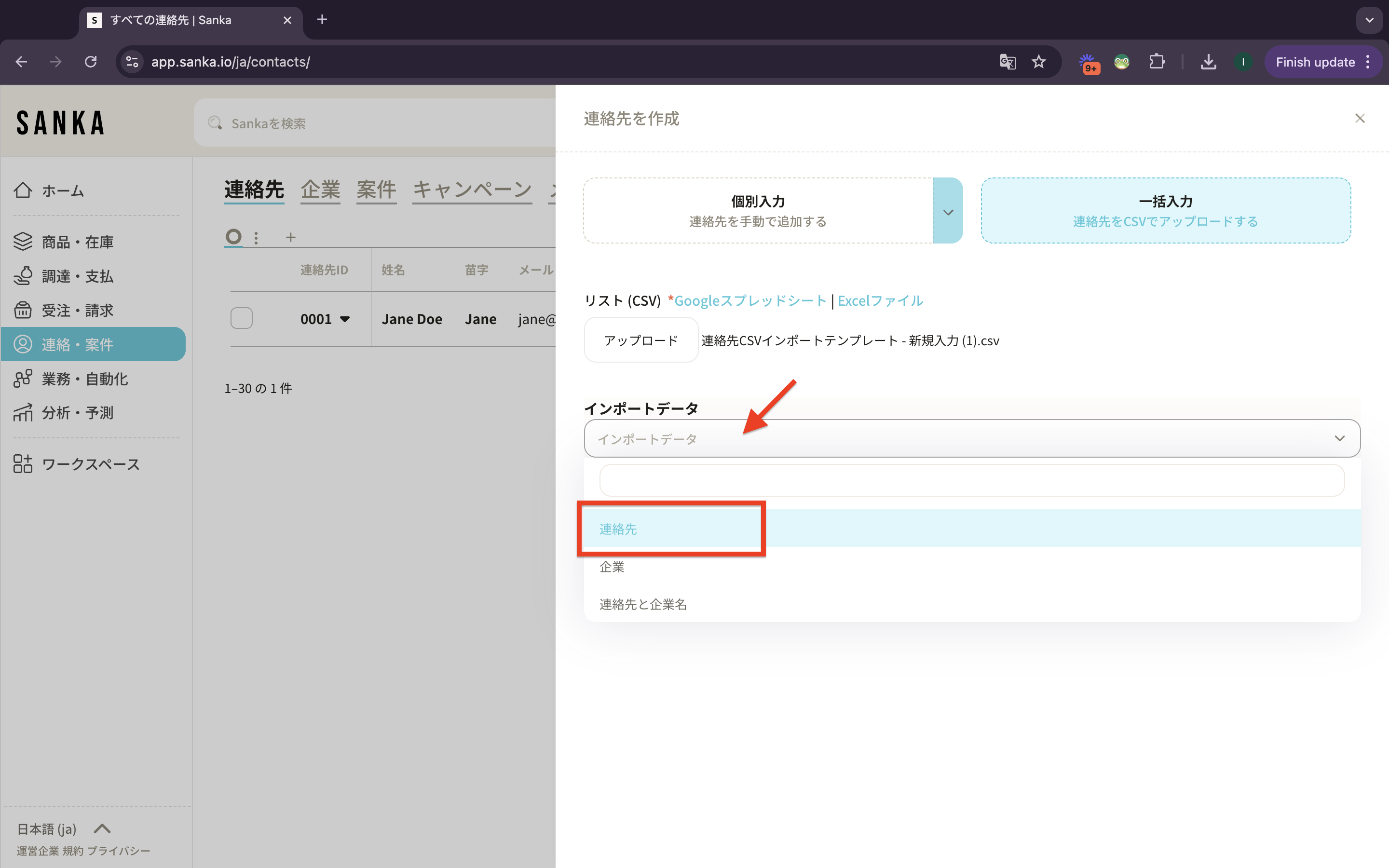Open the 分析・予測 chart icon
Viewport: 1389px width, 868px height.
(x=23, y=413)
